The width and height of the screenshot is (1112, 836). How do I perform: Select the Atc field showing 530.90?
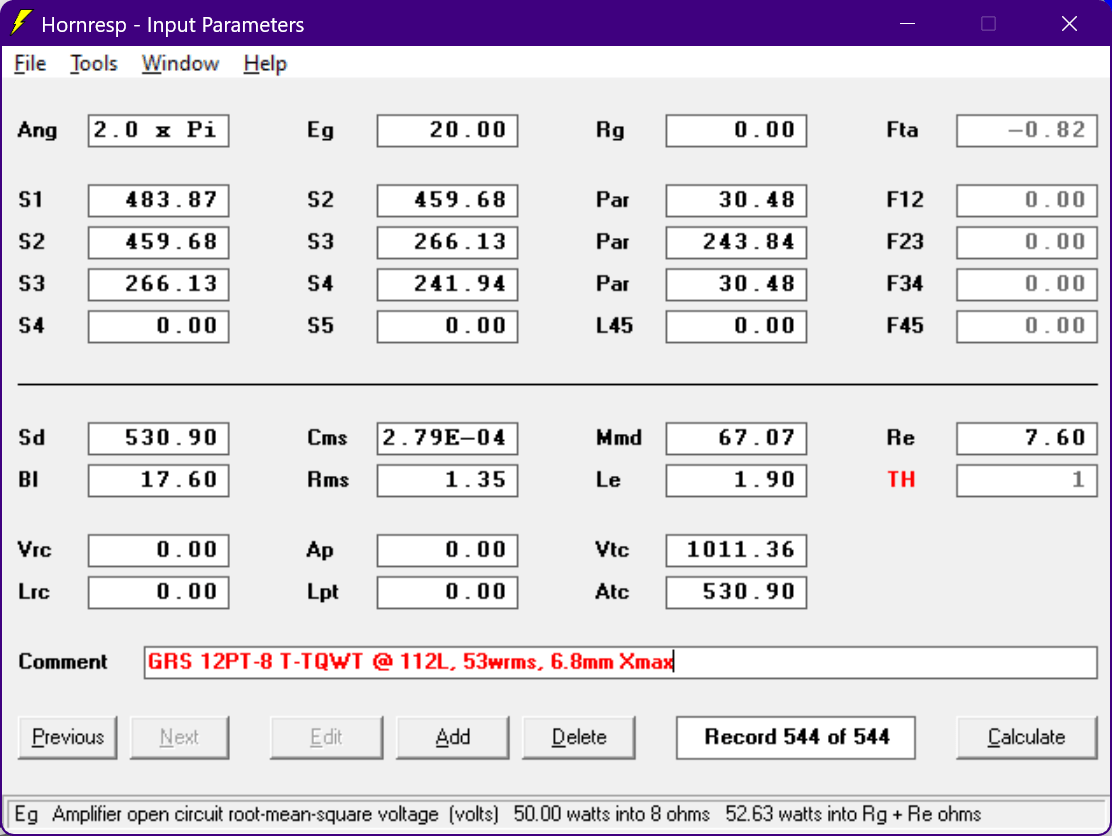pos(736,592)
